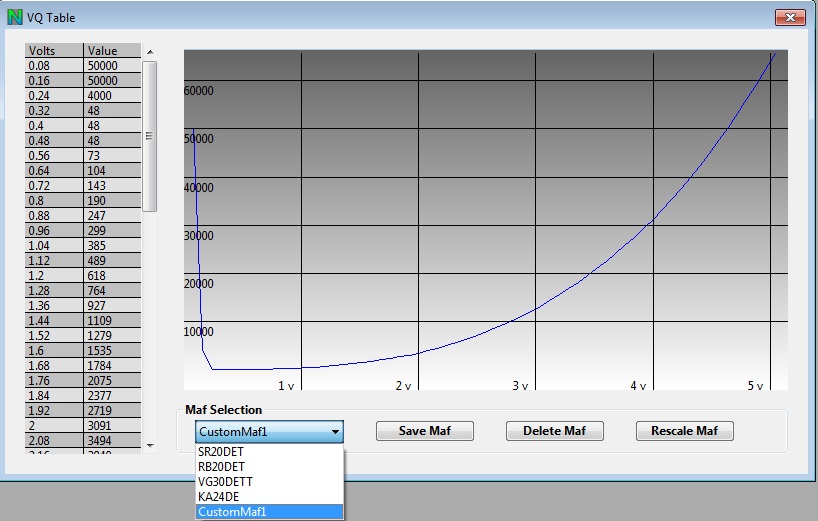Close the VQ Table window
818x521 pixels.
pos(789,17)
